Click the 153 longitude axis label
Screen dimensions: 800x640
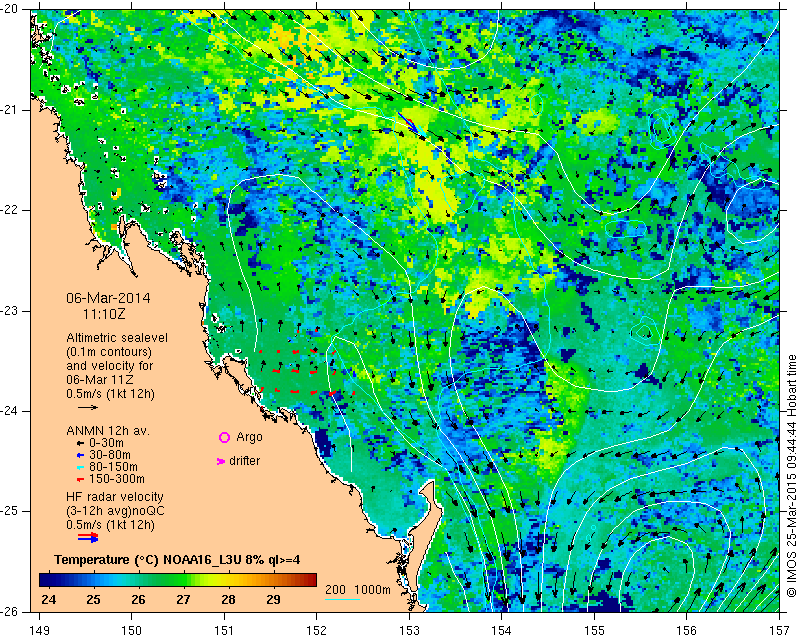point(409,631)
